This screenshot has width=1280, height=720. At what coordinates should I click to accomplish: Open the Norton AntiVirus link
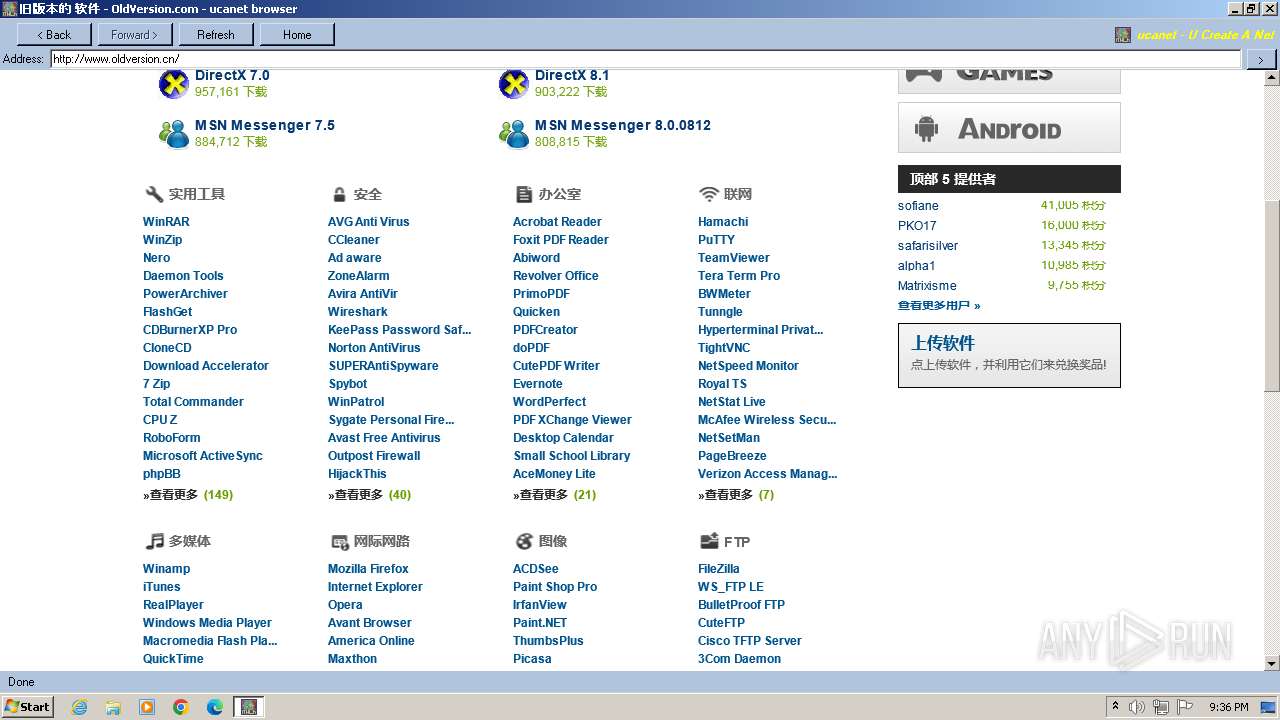(x=374, y=348)
